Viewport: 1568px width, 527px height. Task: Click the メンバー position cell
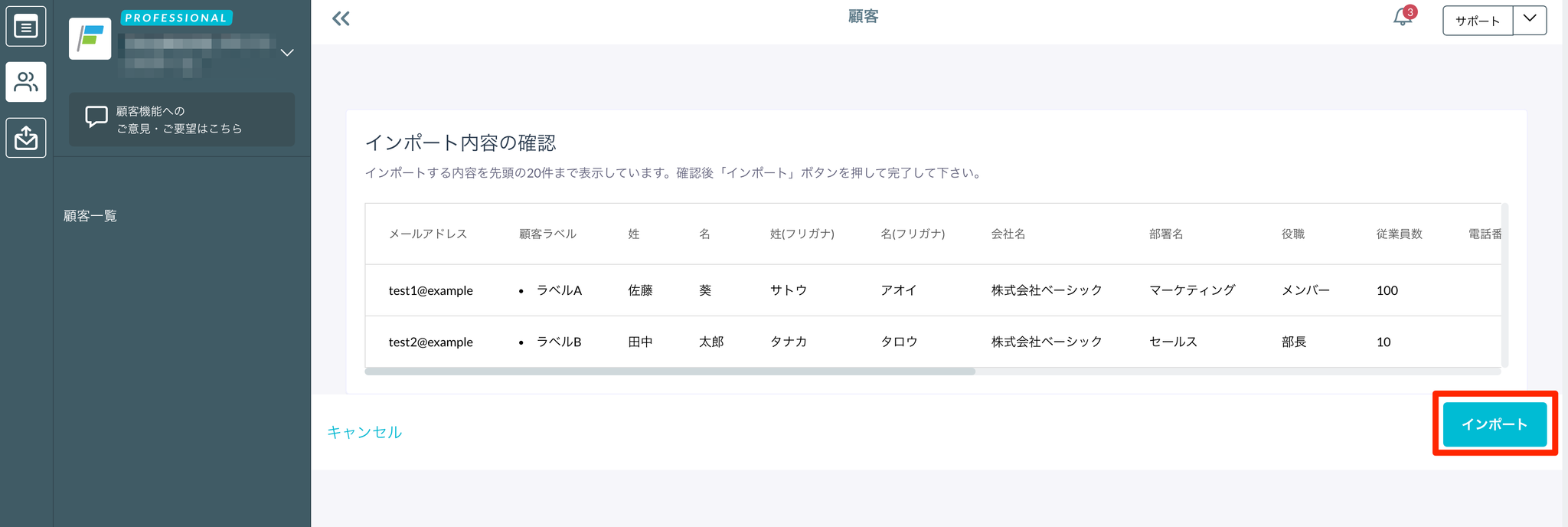point(1305,290)
